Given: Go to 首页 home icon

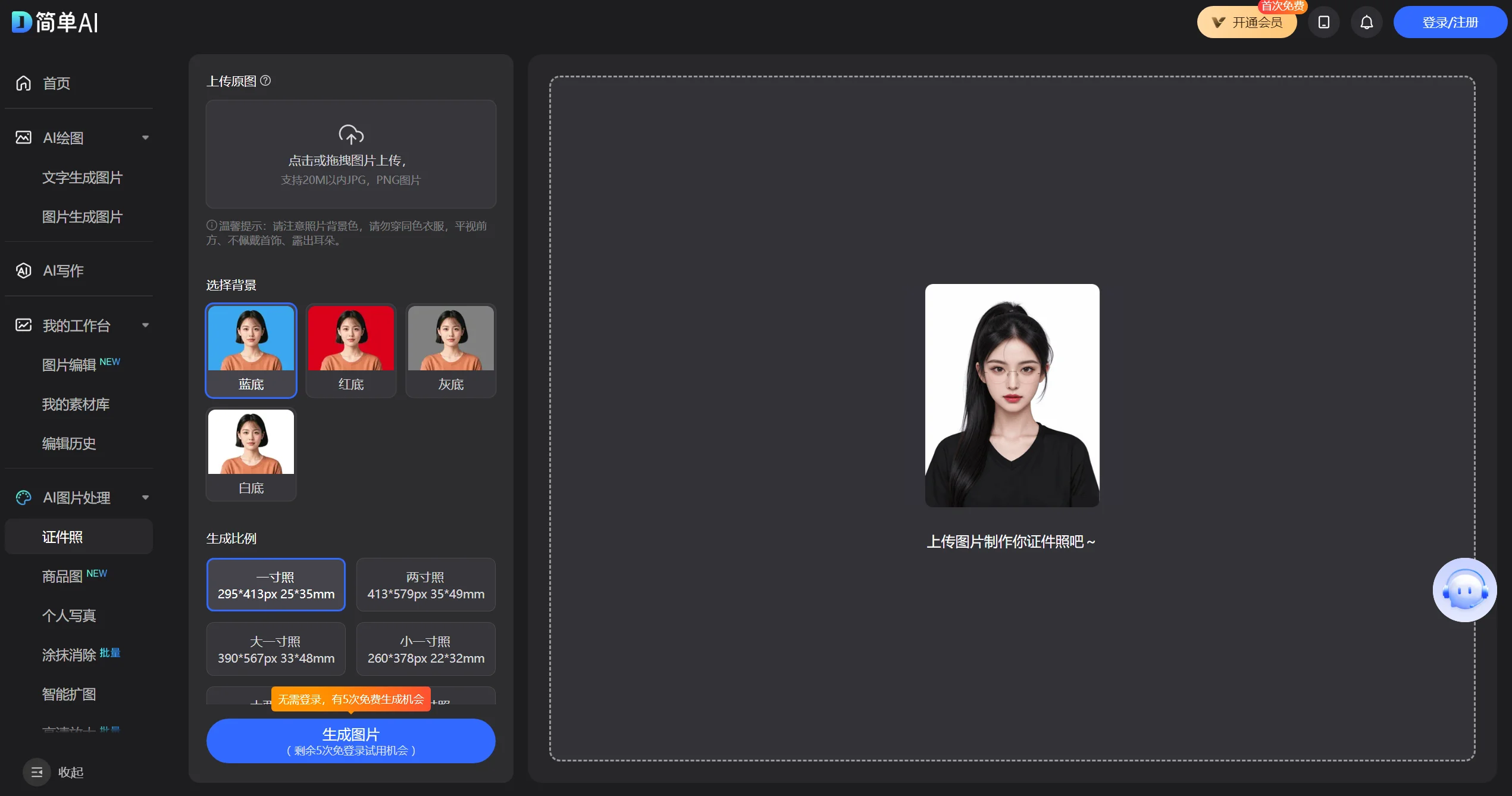Looking at the screenshot, I should click(23, 83).
